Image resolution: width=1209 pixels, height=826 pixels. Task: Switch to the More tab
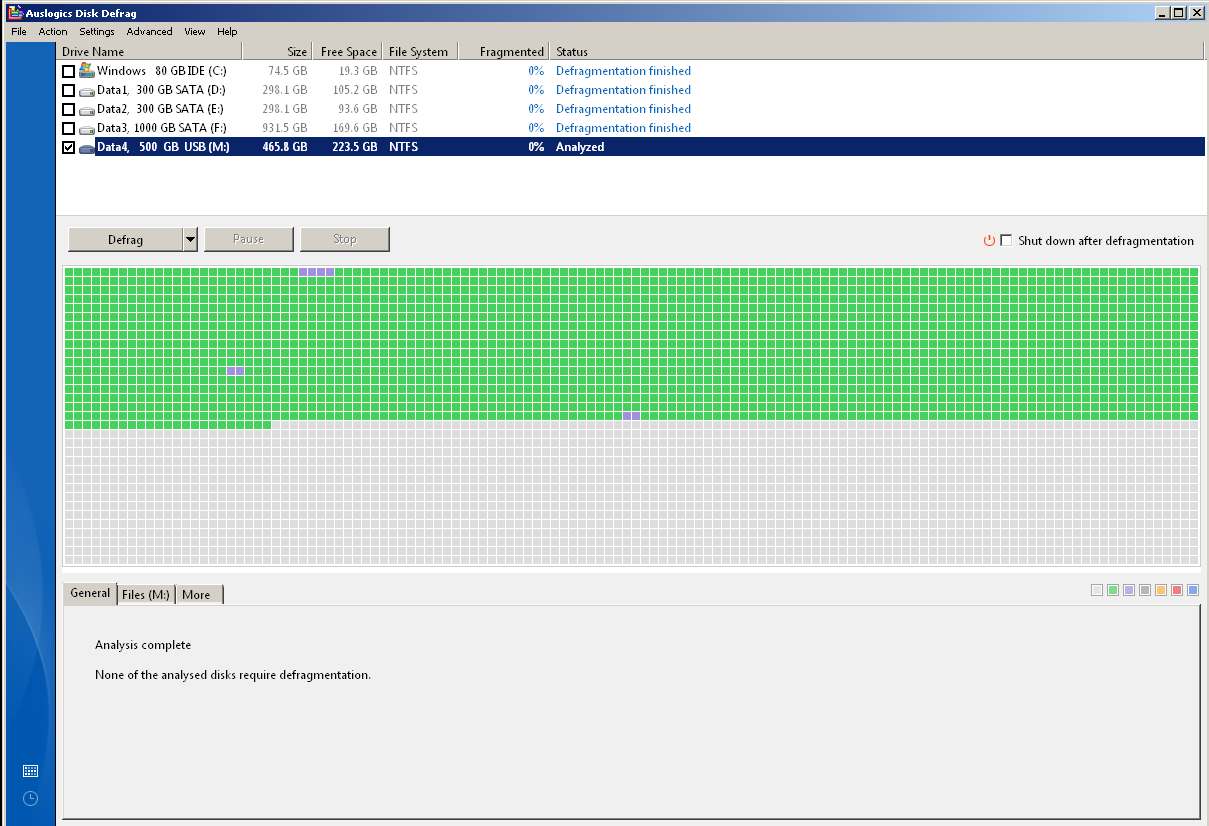[197, 595]
